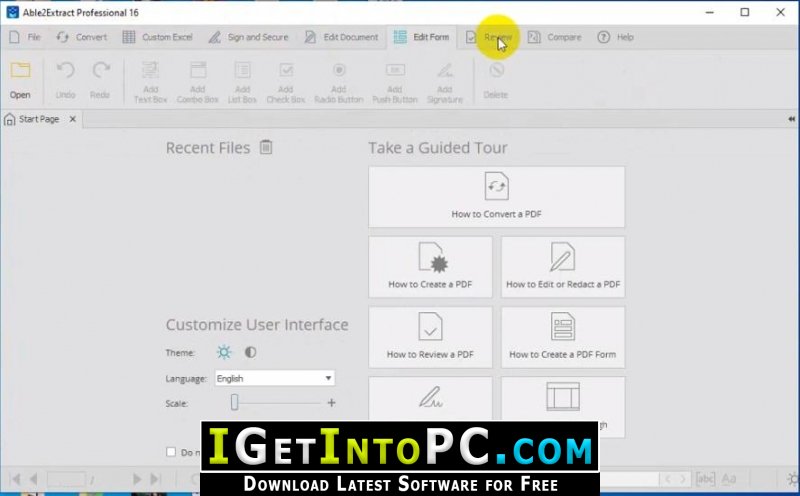
Task: Switch to the Custom Excel tab
Action: click(157, 37)
